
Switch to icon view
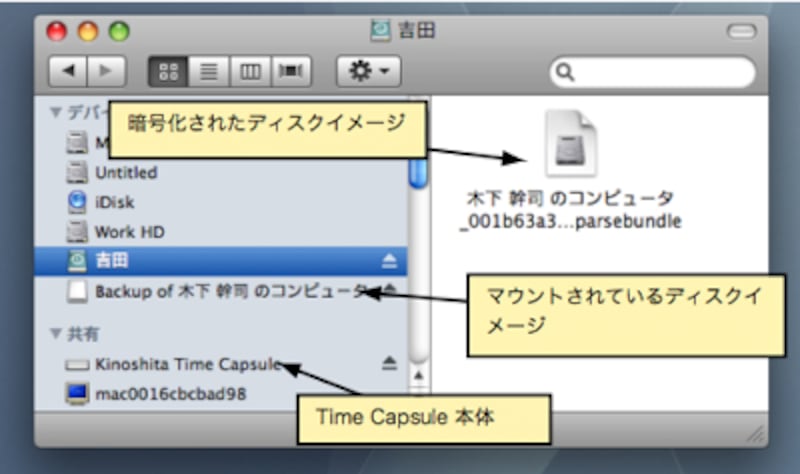pos(168,71)
